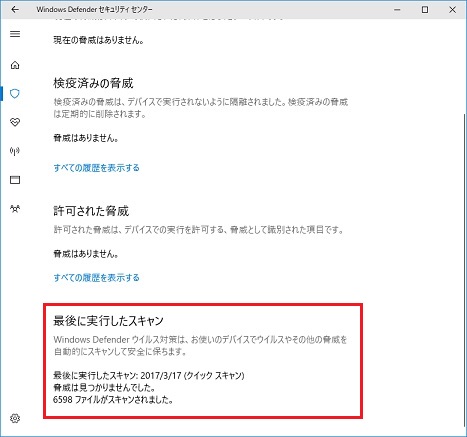Minimize the Windows Defender window
Screen dimensions: 467x437
coord(397,10)
